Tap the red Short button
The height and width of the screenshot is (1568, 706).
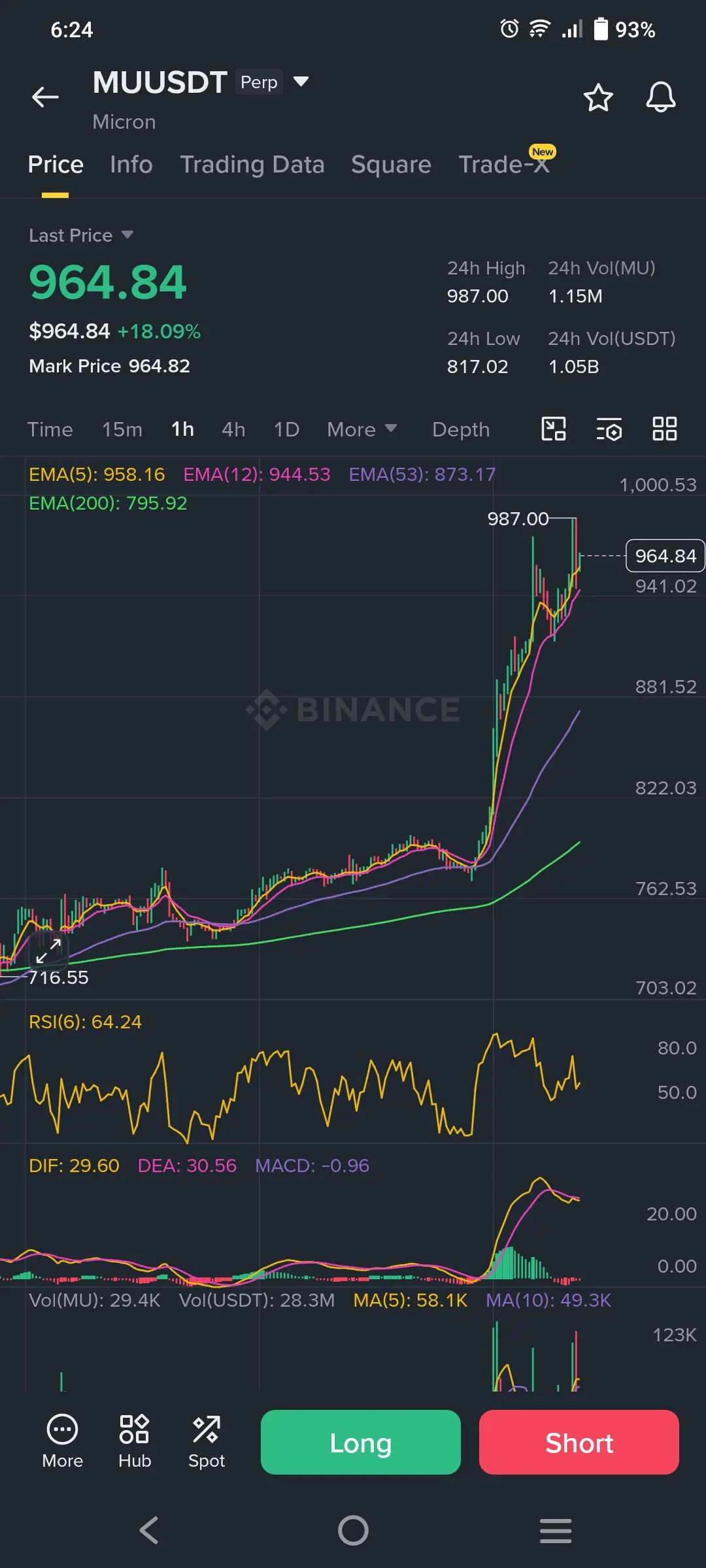pos(579,1442)
